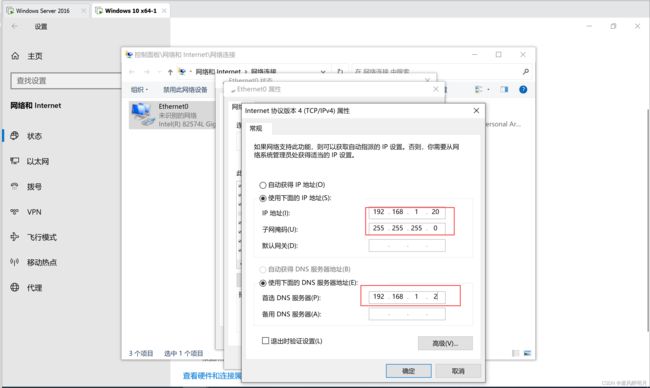Click the Settings window right scrollbar
Image resolution: width=650 pixels, height=388 pixels.
click(648, 220)
